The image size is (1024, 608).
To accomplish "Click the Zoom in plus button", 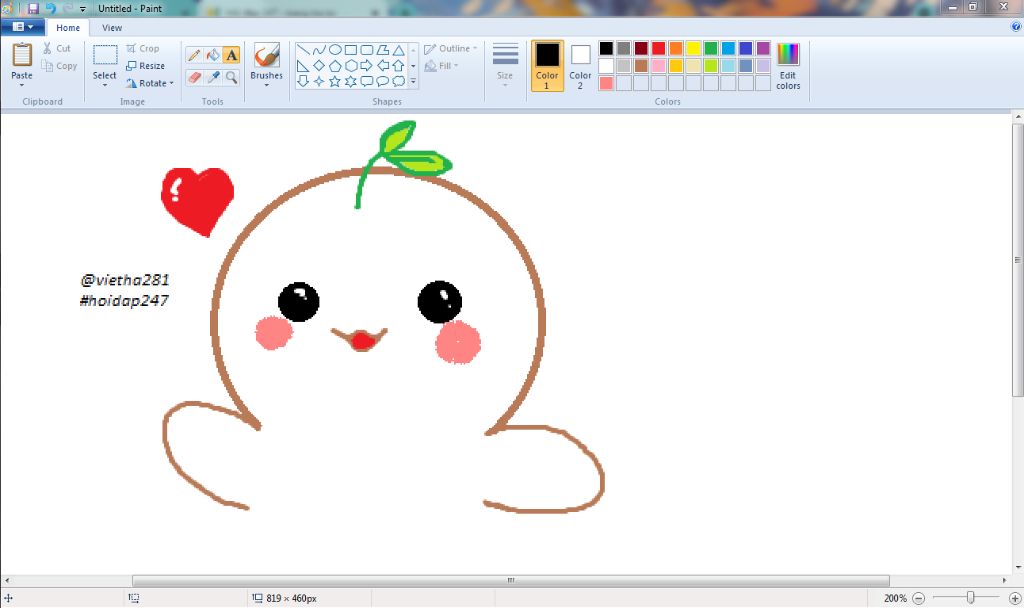I will [x=1015, y=598].
